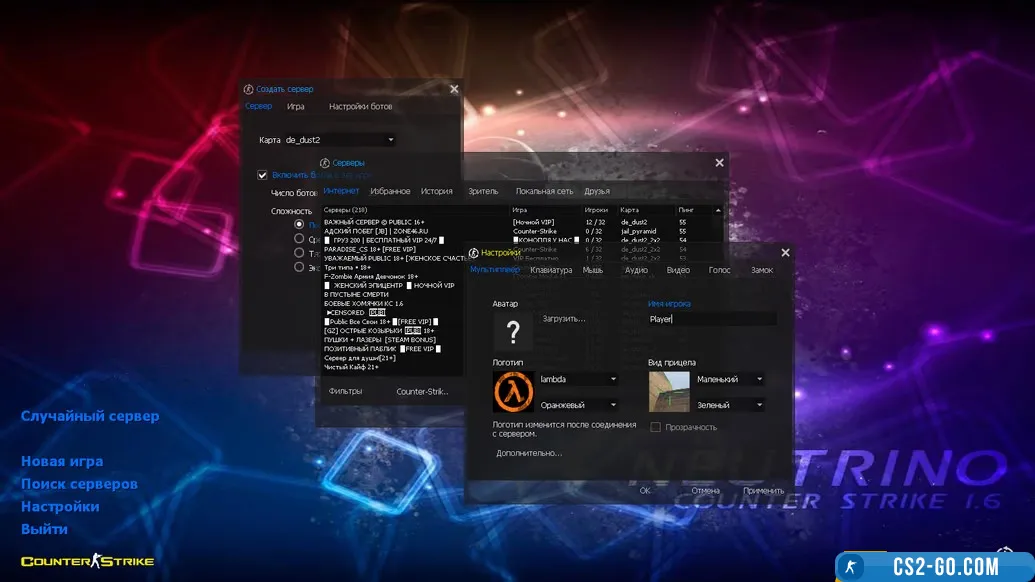Image resolution: width=1035 pixels, height=582 pixels.
Task: Enable the Прозрачность checkbox
Action: tap(656, 427)
